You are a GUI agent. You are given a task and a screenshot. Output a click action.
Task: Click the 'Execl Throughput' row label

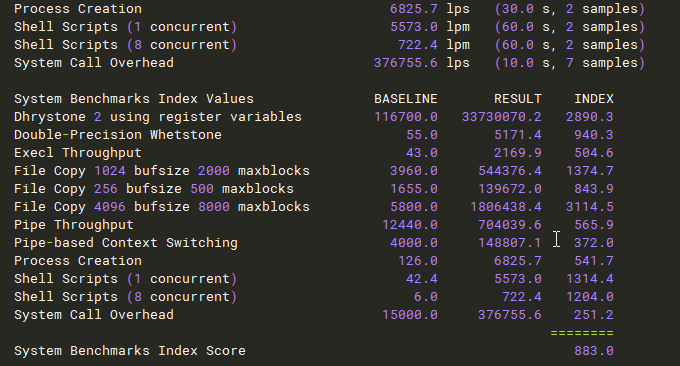[78, 153]
